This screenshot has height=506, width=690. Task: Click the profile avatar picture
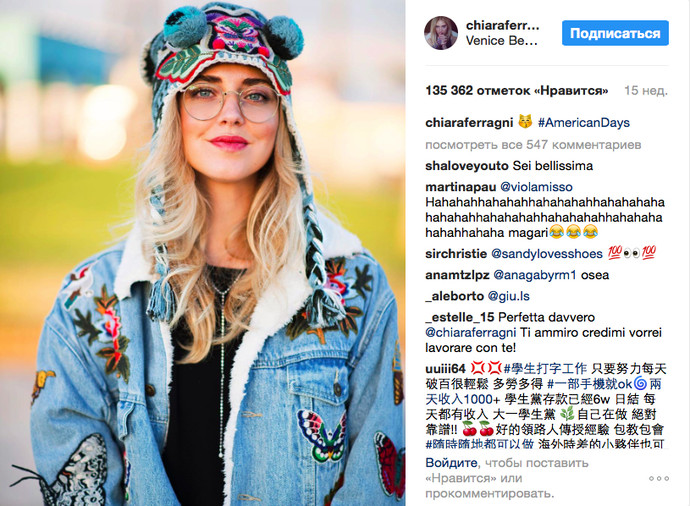(441, 33)
